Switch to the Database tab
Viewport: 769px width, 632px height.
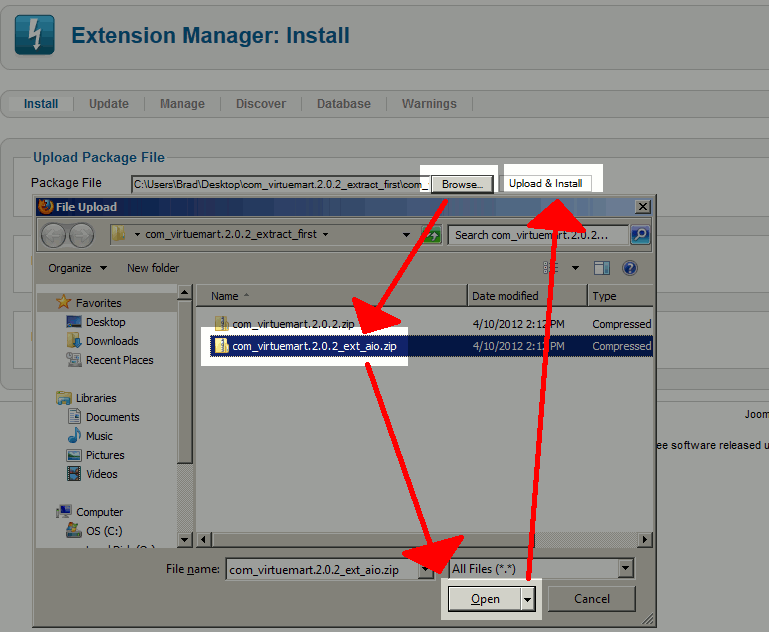tap(344, 104)
